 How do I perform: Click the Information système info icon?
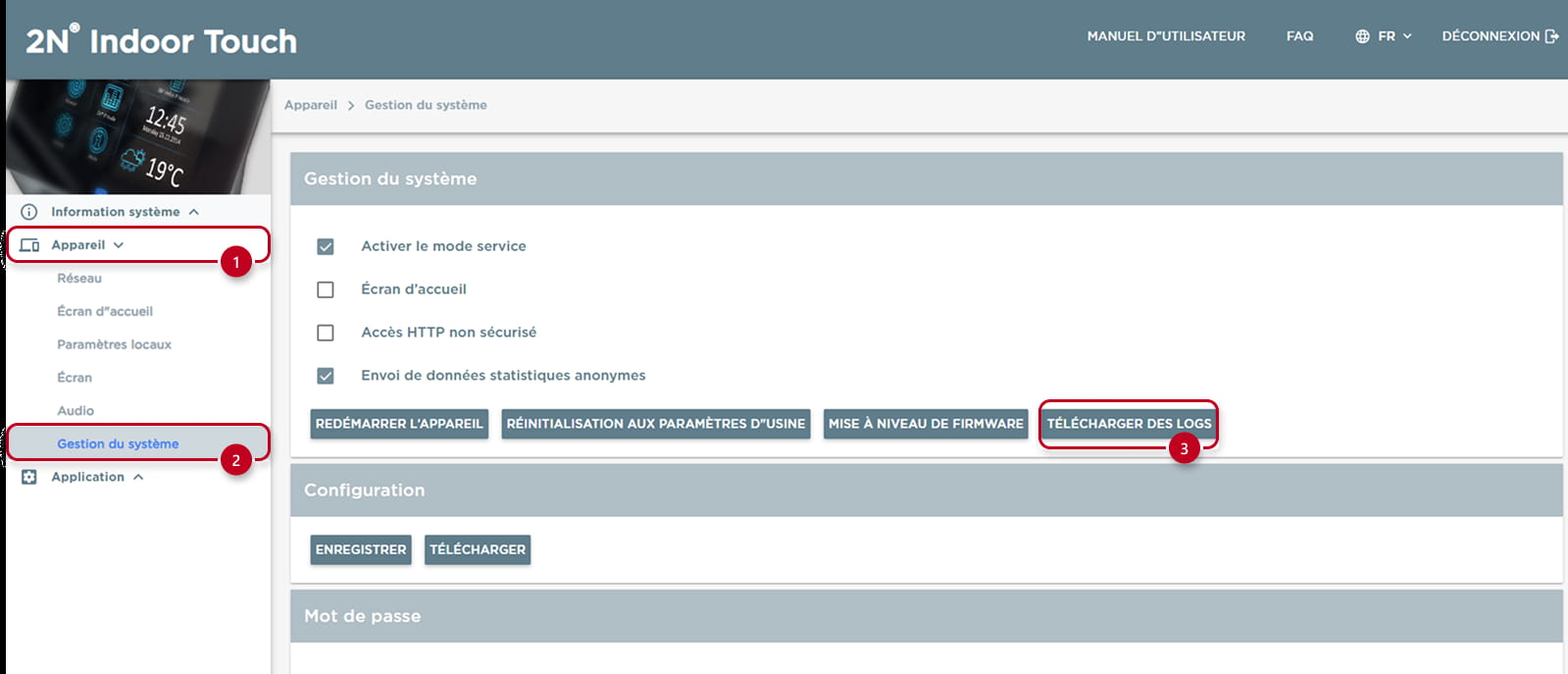click(29, 212)
